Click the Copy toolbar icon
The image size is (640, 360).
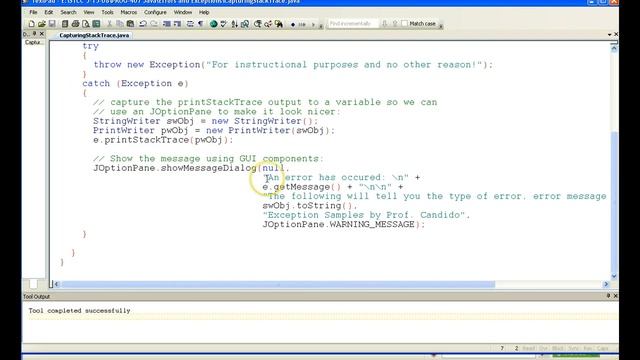[120, 24]
